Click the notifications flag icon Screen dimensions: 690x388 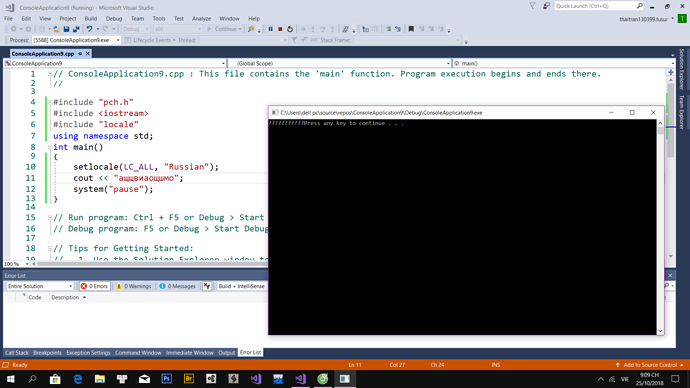532,6
